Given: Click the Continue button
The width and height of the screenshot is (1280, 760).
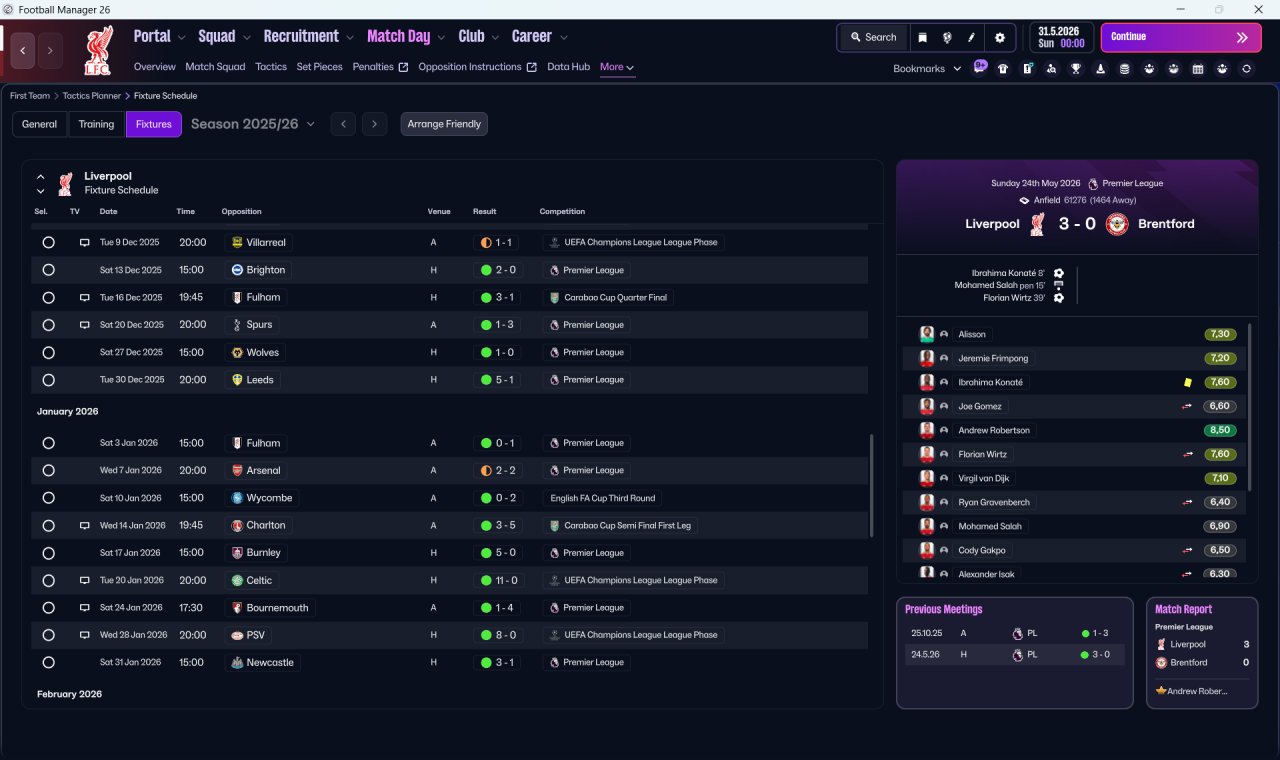Looking at the screenshot, I should (1181, 37).
